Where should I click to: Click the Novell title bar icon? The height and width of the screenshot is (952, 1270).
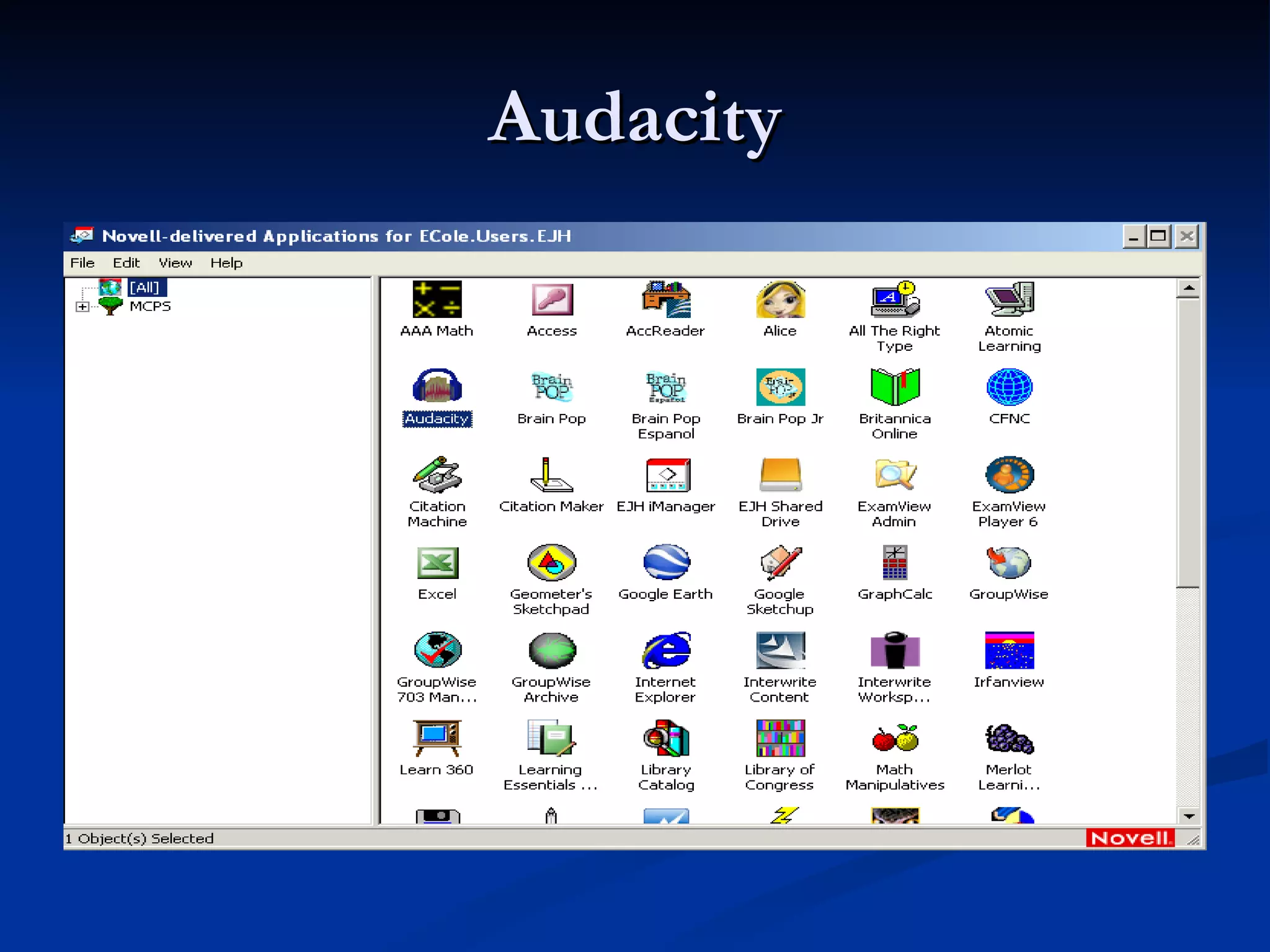coord(82,236)
